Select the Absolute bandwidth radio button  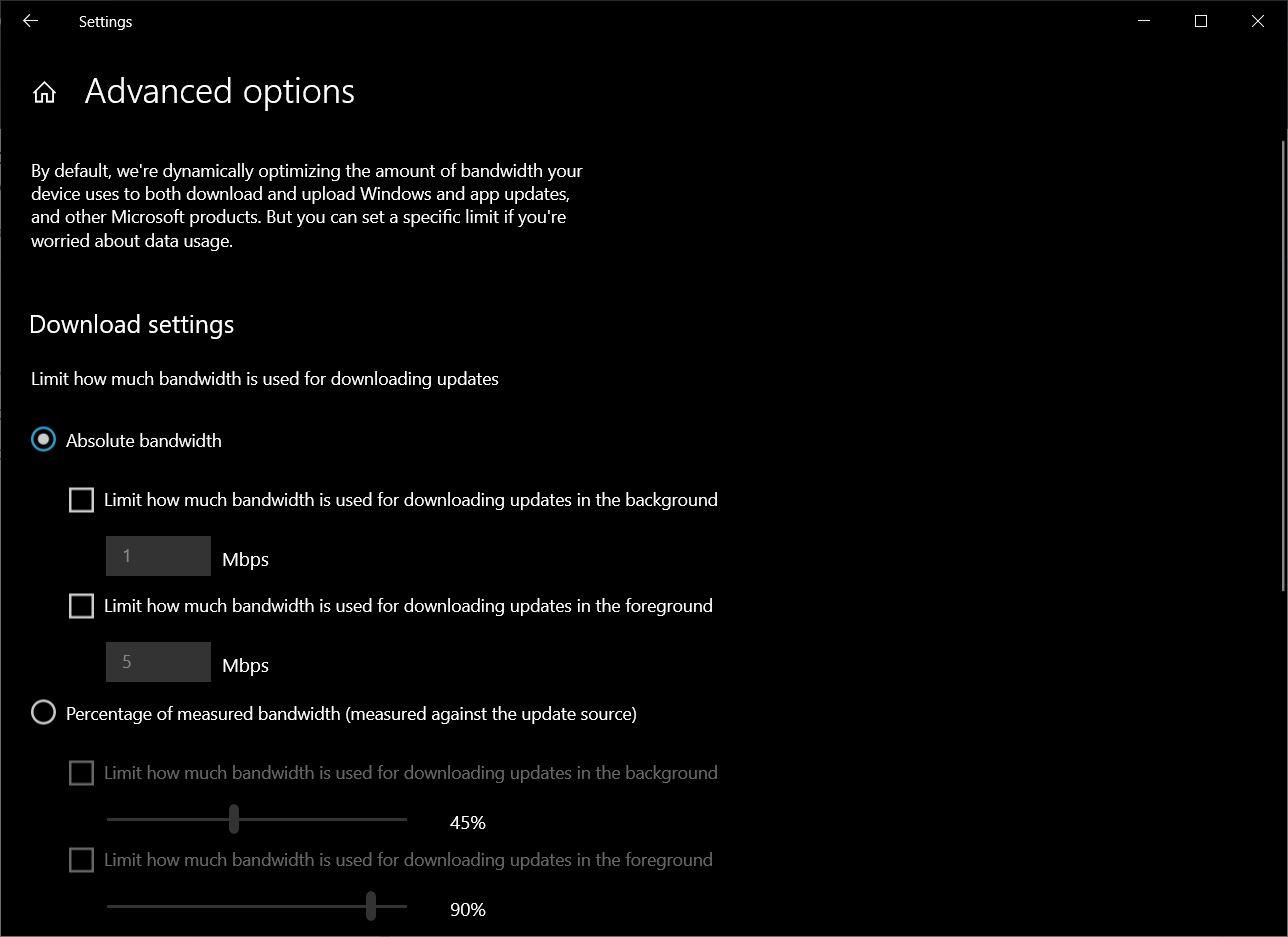coord(43,440)
